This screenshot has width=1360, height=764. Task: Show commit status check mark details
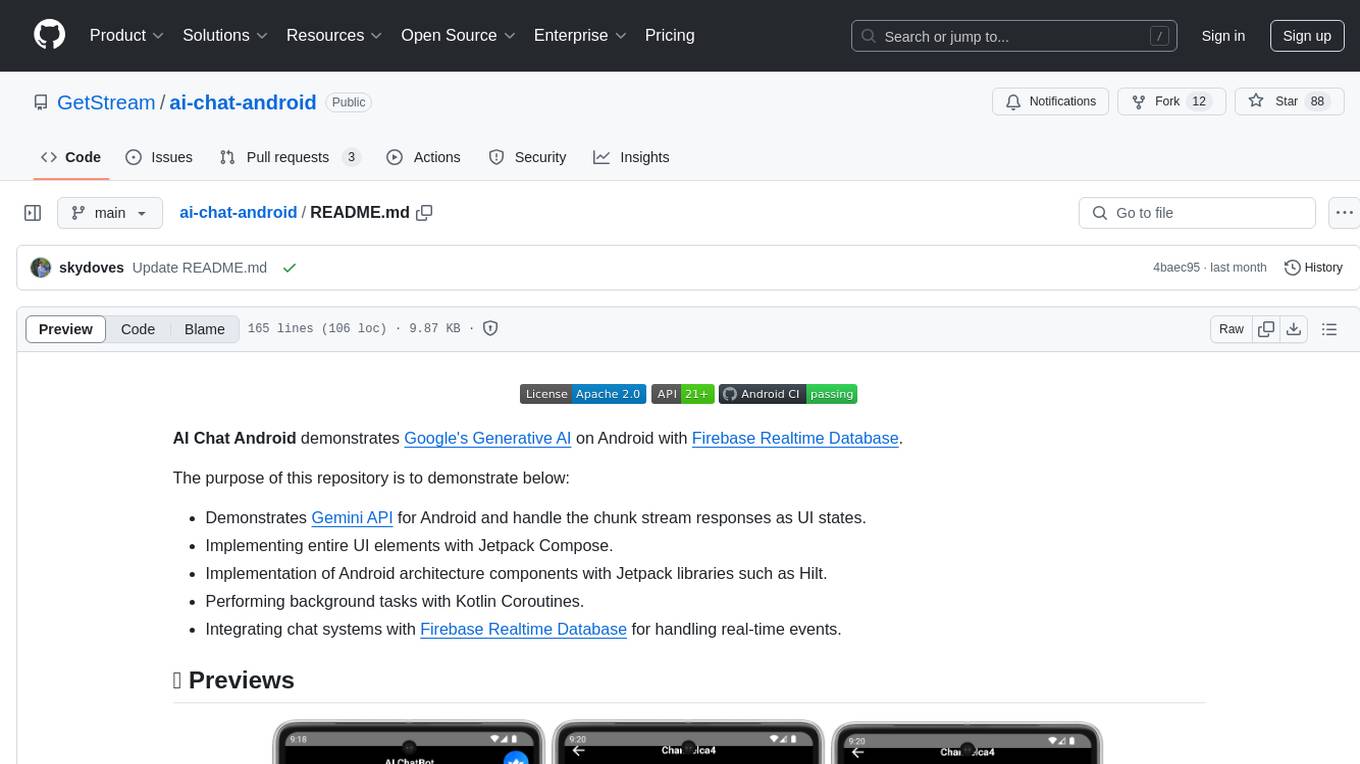click(289, 268)
